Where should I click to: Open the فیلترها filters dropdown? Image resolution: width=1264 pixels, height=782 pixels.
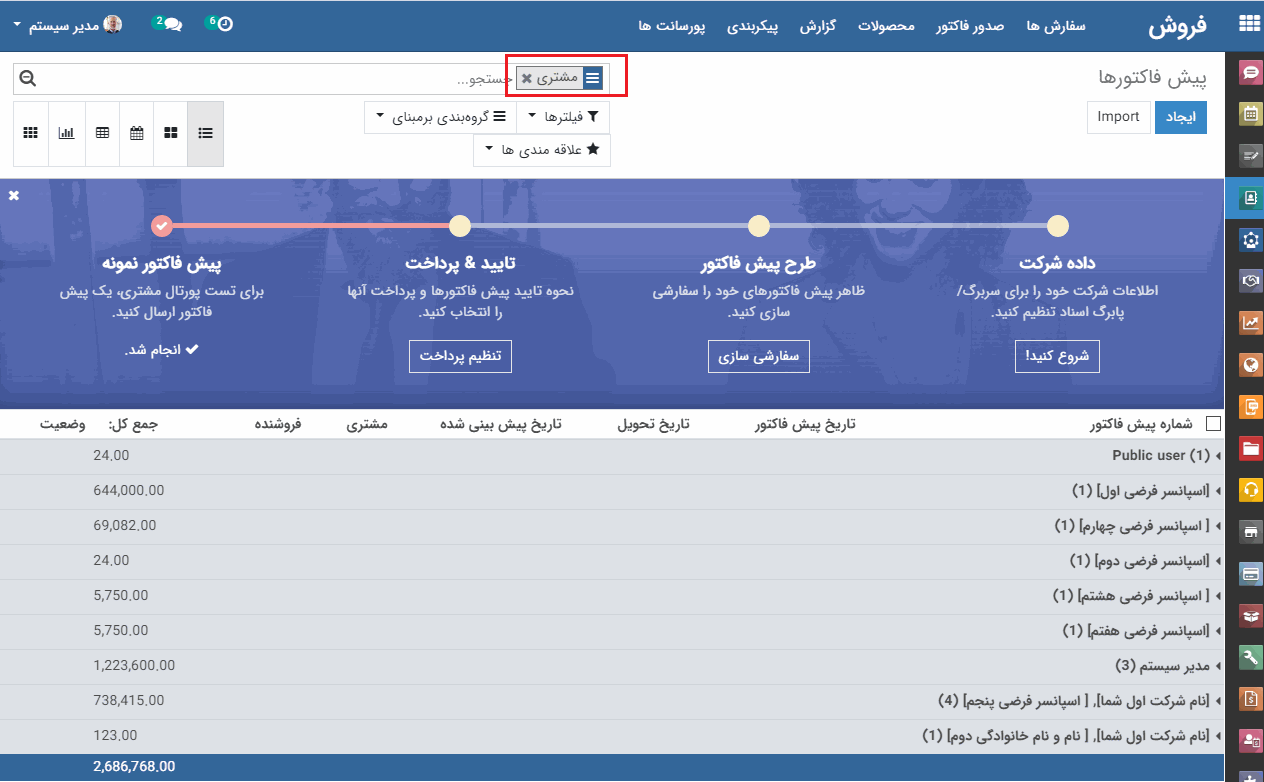(x=563, y=117)
